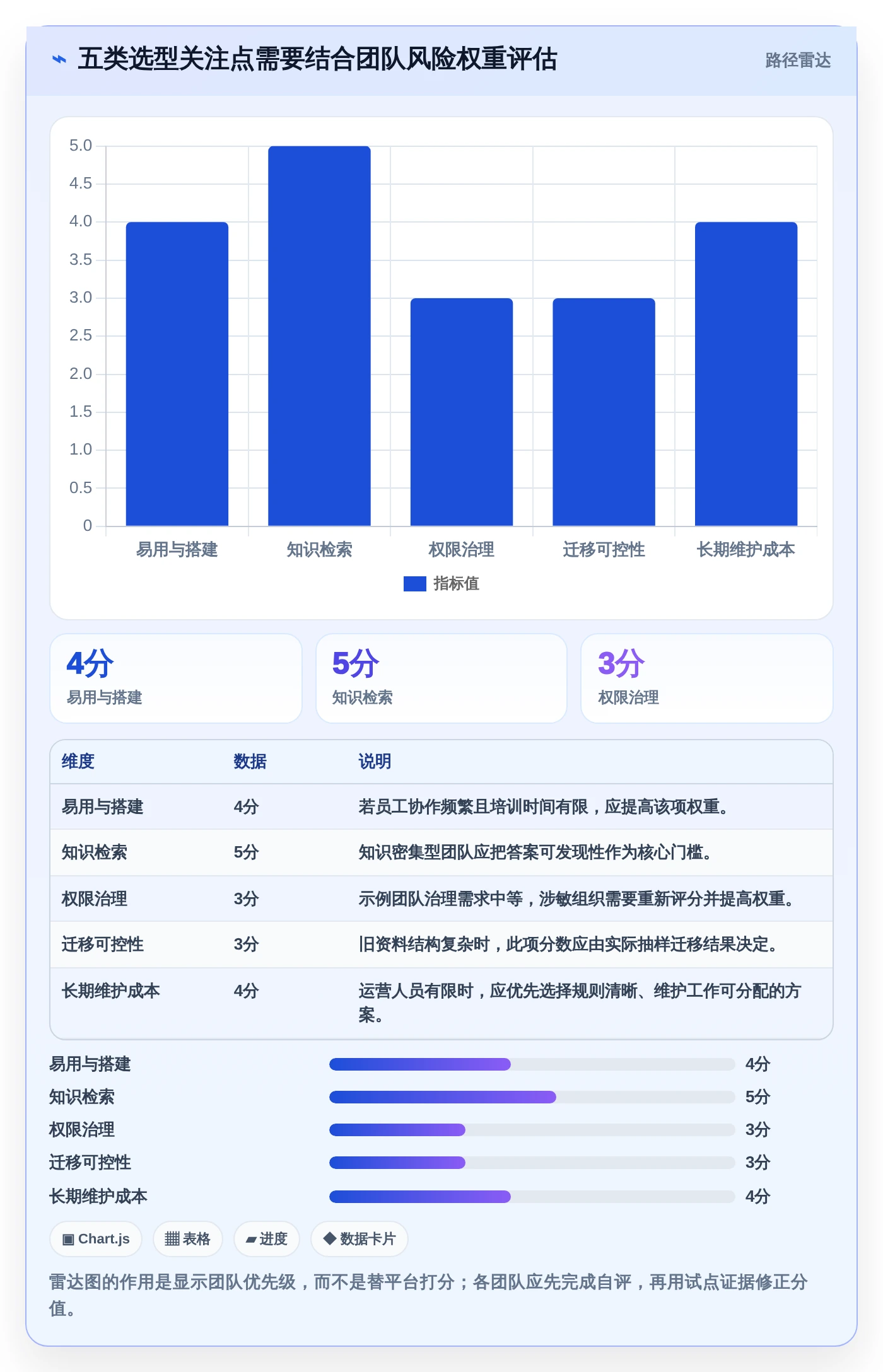Click the 易用与搭建 progress bar
The height and width of the screenshot is (1372, 883).
(x=532, y=1064)
